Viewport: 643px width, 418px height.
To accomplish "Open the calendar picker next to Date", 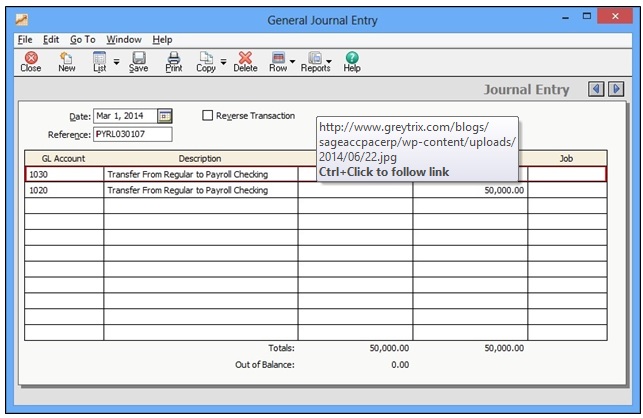I will pos(165,116).
